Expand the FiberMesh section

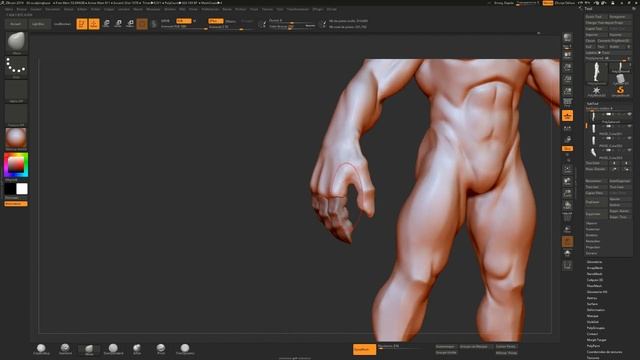[x=594, y=286]
